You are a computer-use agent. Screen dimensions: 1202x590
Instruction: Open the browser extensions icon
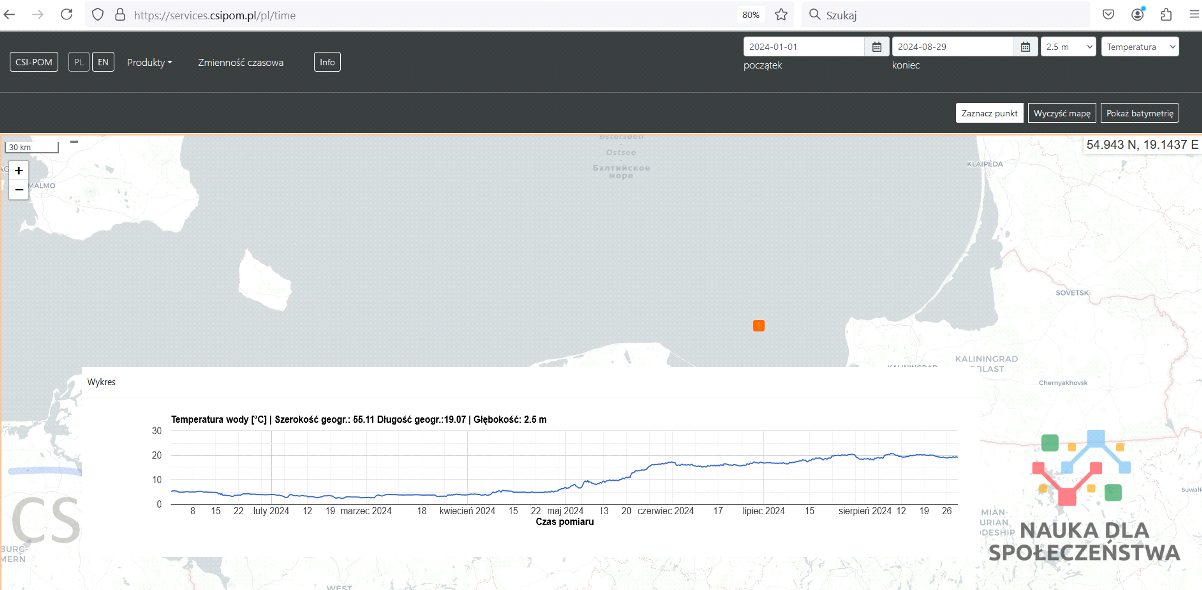pos(1166,15)
